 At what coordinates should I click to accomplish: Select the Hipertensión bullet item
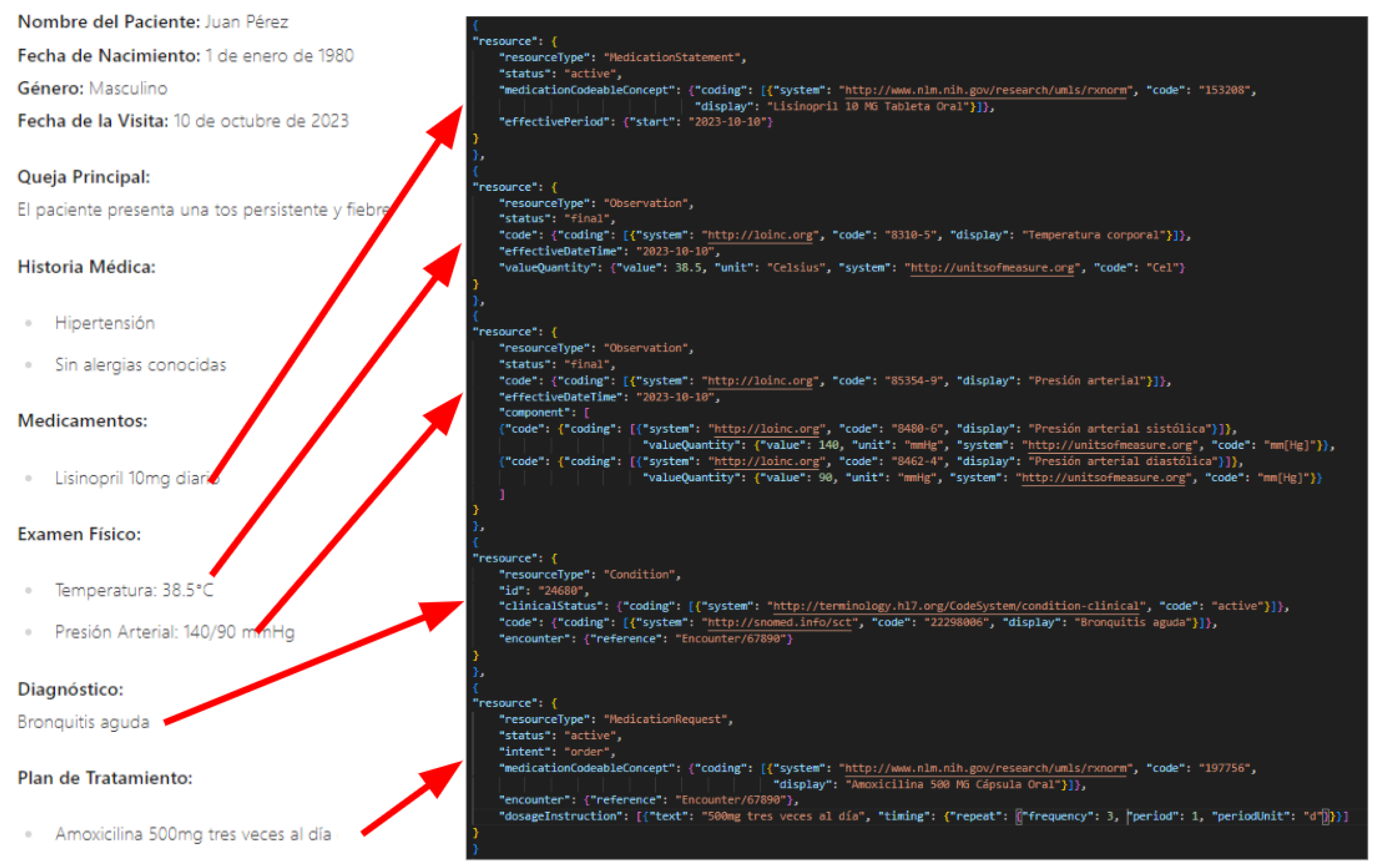tap(105, 323)
